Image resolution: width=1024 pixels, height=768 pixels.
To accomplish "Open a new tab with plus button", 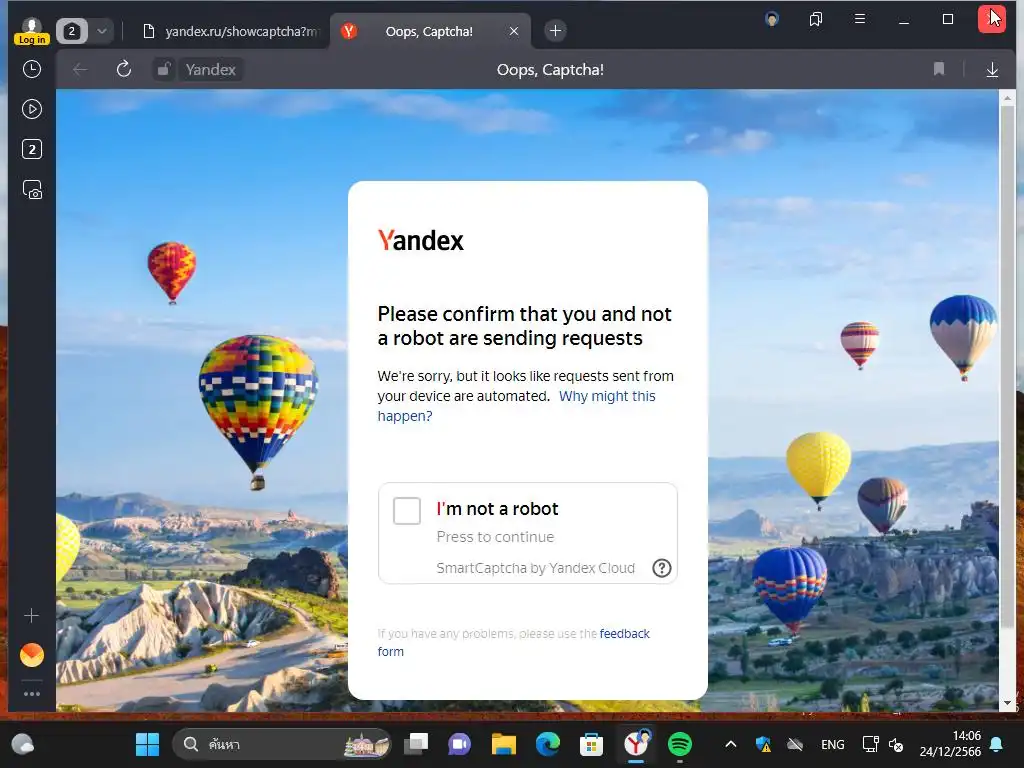I will click(x=555, y=31).
